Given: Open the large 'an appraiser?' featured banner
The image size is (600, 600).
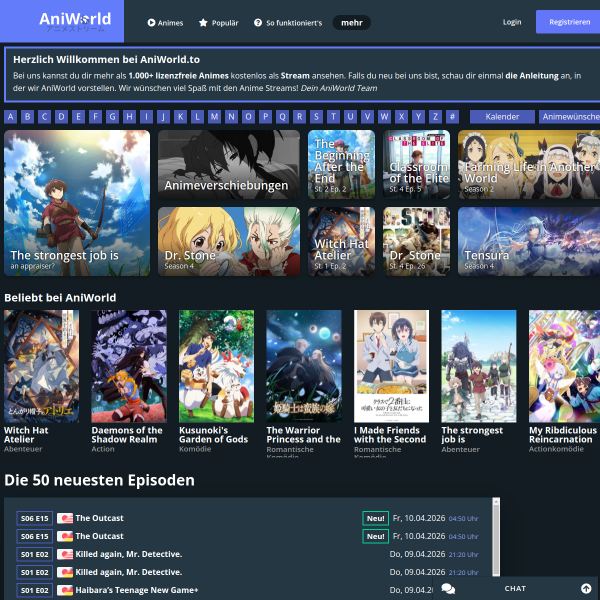Looking at the screenshot, I should 77,203.
